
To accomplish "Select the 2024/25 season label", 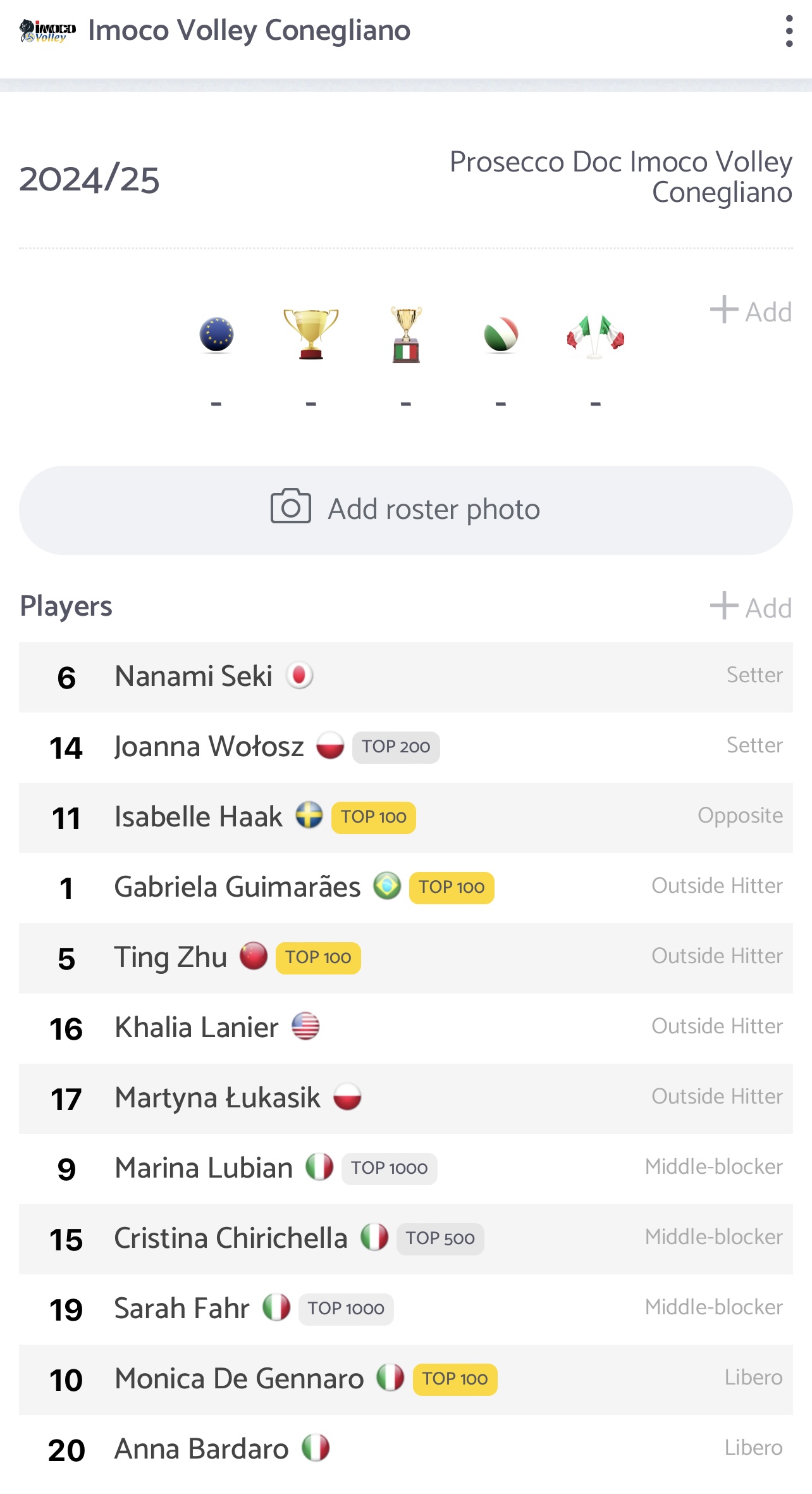I will [x=89, y=180].
